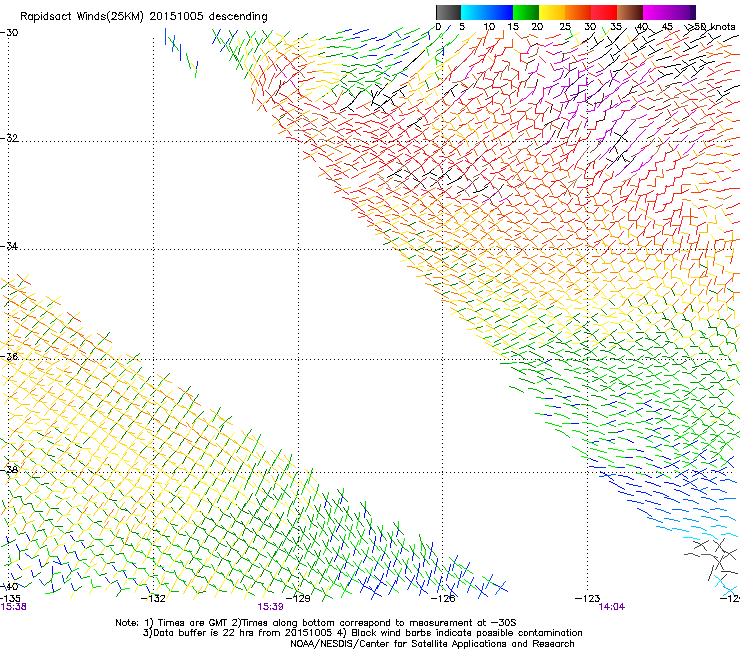Viewport: 740px width, 650px height.
Task: Click the magenta-purple 40-50 knots legend swatch
Action: pyautogui.click(x=669, y=12)
